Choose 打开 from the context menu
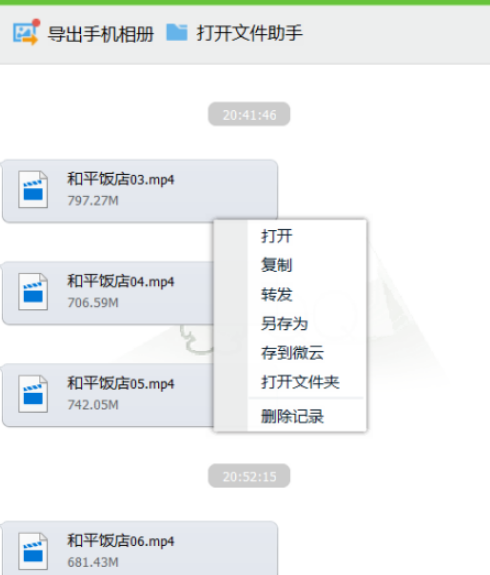 (x=277, y=236)
